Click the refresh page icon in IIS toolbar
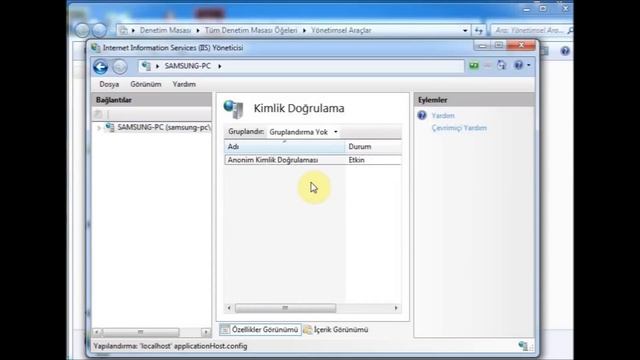 tap(501, 65)
